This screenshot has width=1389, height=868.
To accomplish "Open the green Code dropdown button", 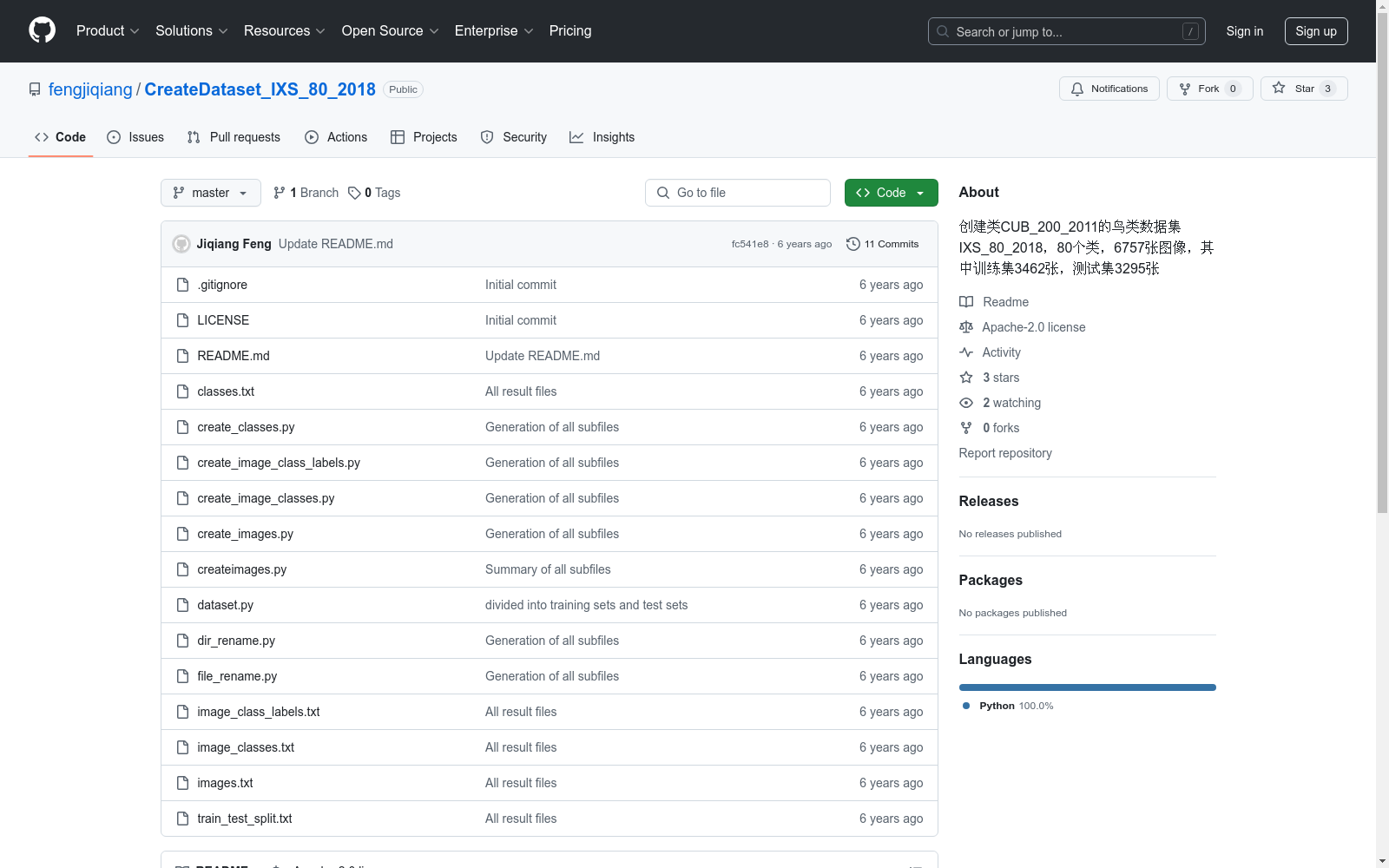I will (x=892, y=193).
